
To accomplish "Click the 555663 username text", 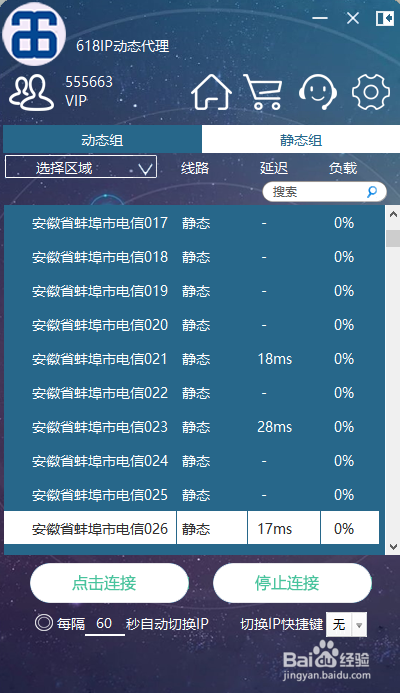I will [x=89, y=82].
